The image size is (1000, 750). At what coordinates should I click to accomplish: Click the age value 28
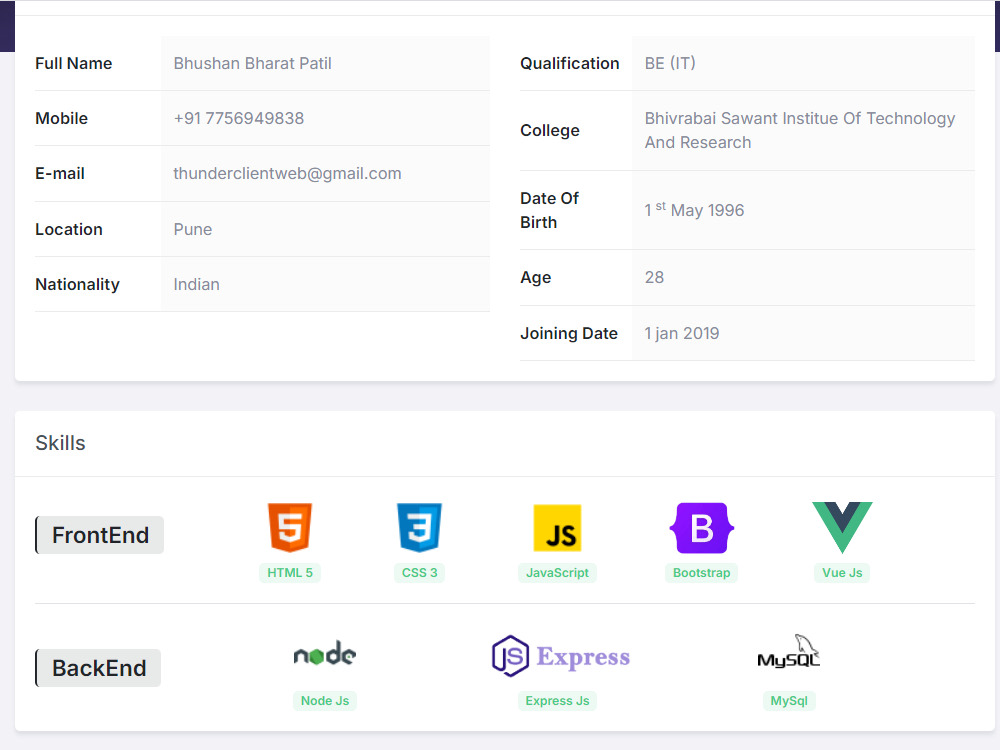[654, 277]
